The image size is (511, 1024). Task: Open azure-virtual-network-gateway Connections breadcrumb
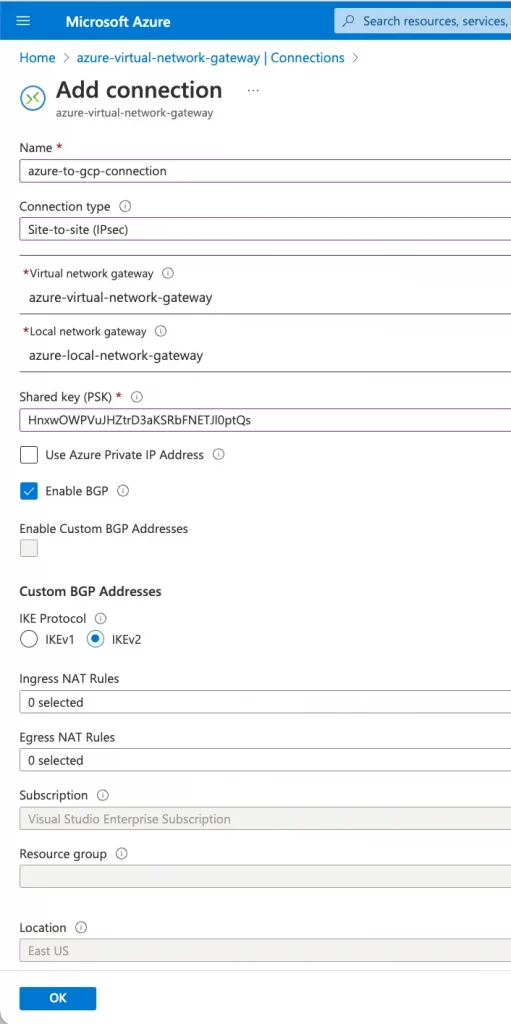coord(210,57)
